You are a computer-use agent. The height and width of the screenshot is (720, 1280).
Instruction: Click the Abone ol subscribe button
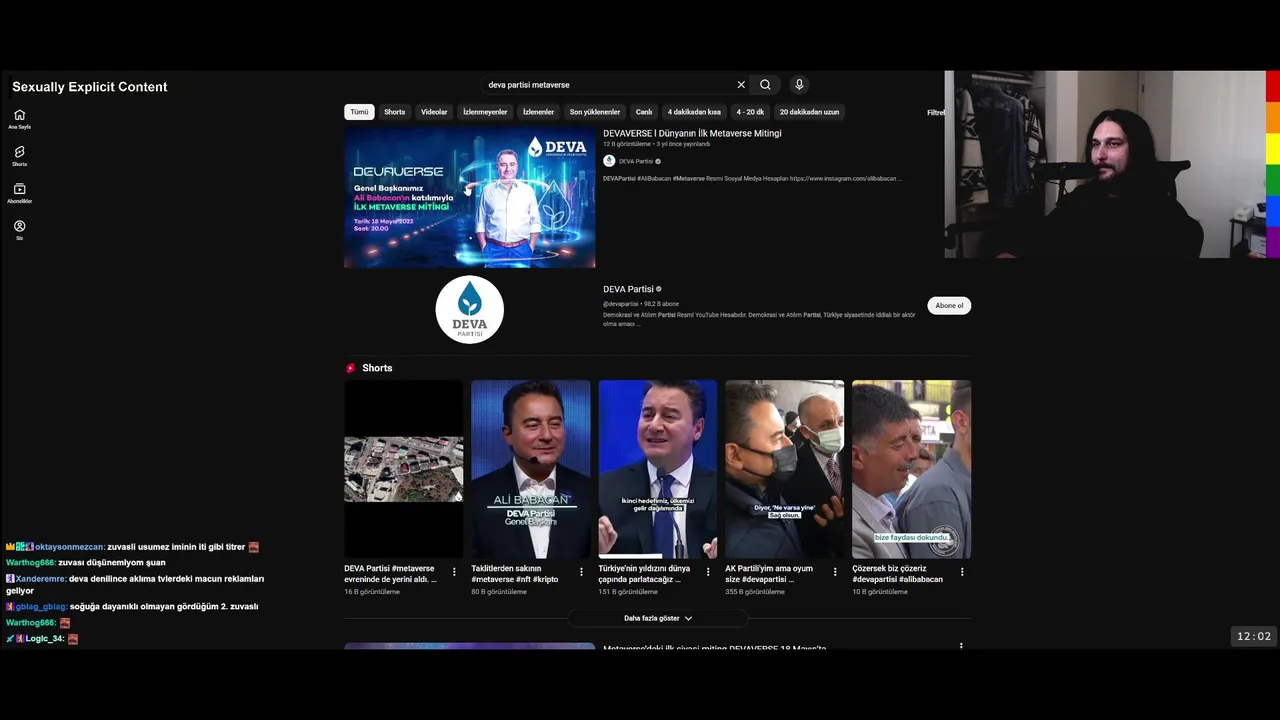(949, 305)
